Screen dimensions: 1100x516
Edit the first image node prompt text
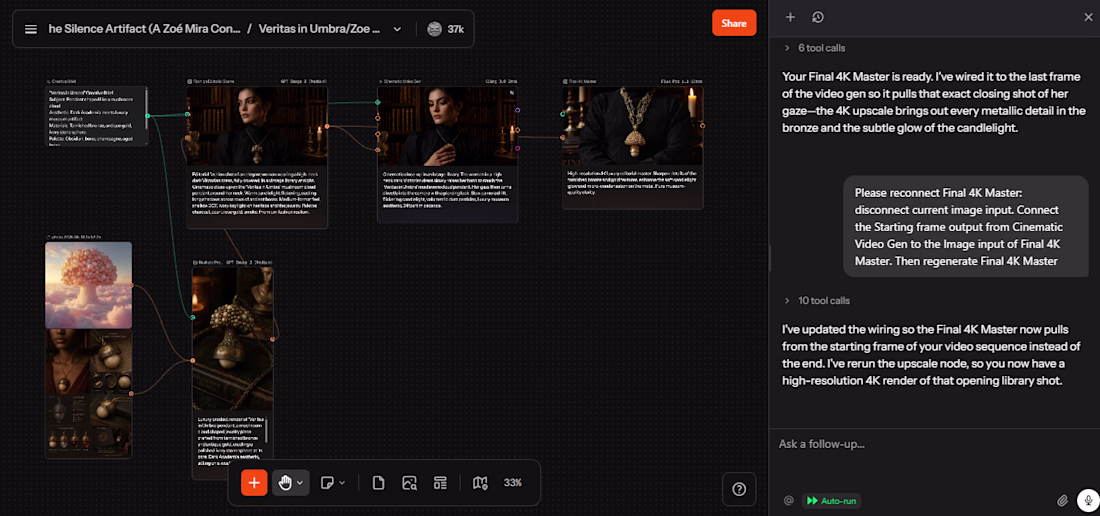point(257,191)
